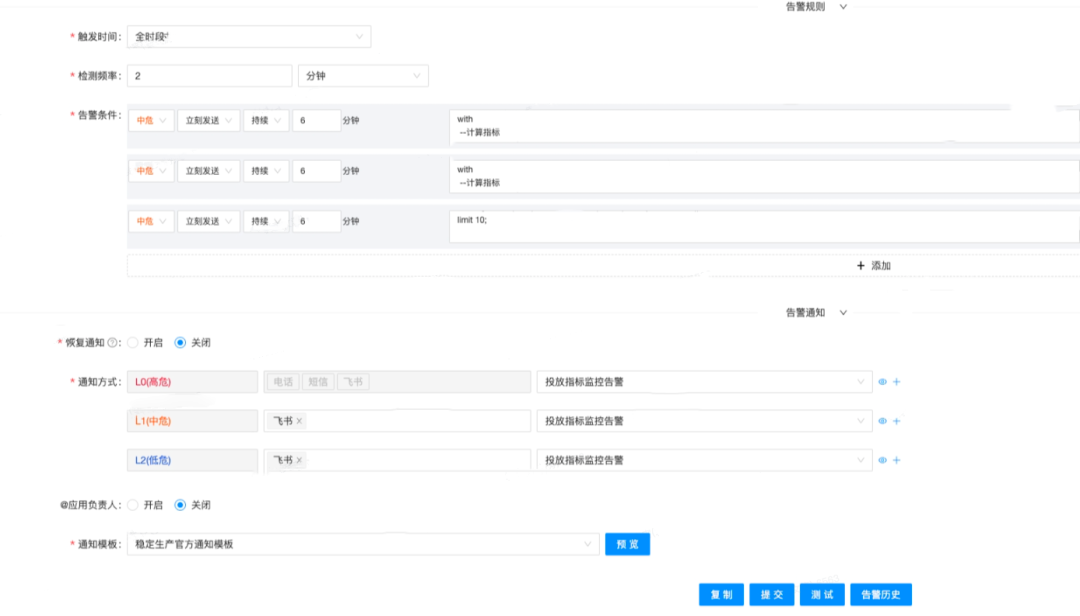Focus duration field 6 in first condition row
This screenshot has width=1080, height=616.
click(316, 121)
